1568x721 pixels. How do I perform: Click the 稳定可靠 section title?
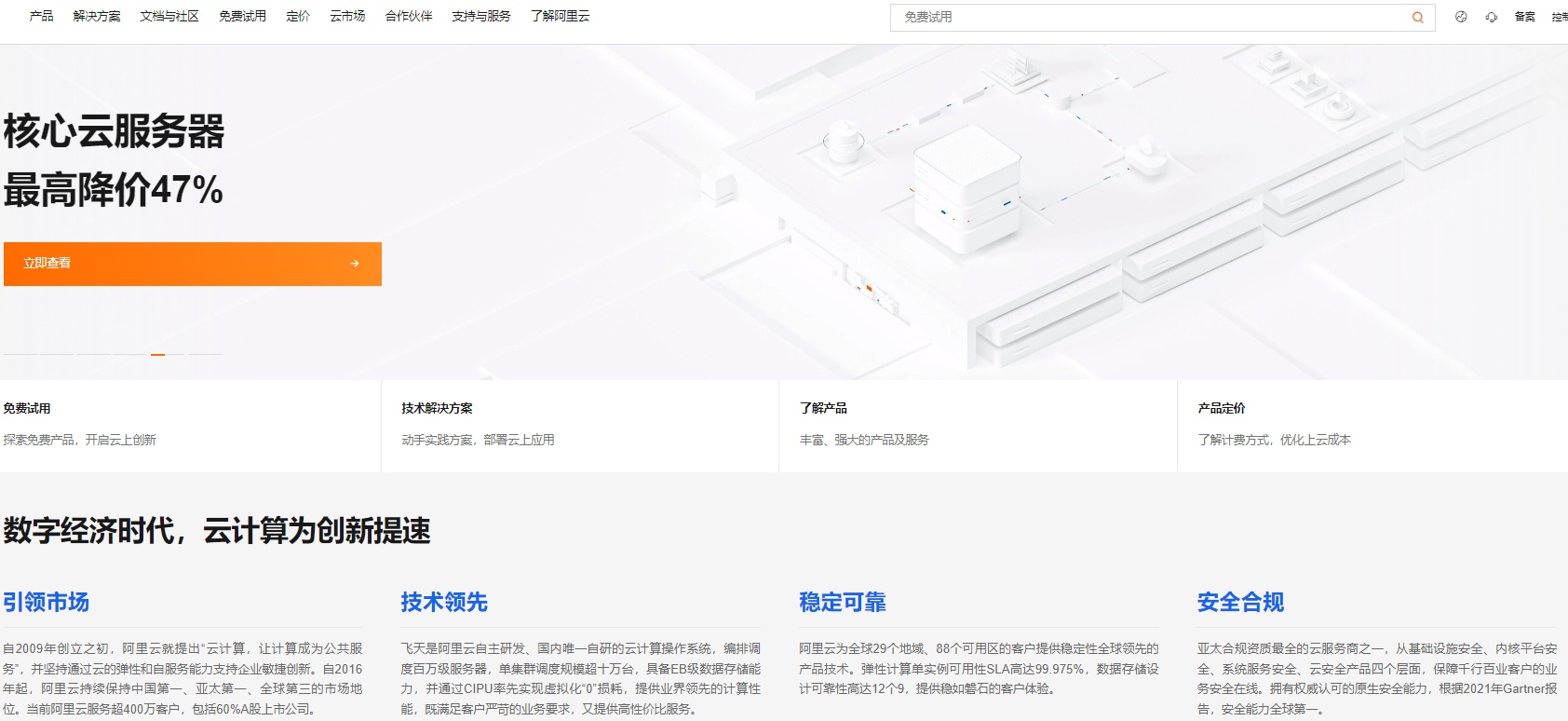coord(843,602)
